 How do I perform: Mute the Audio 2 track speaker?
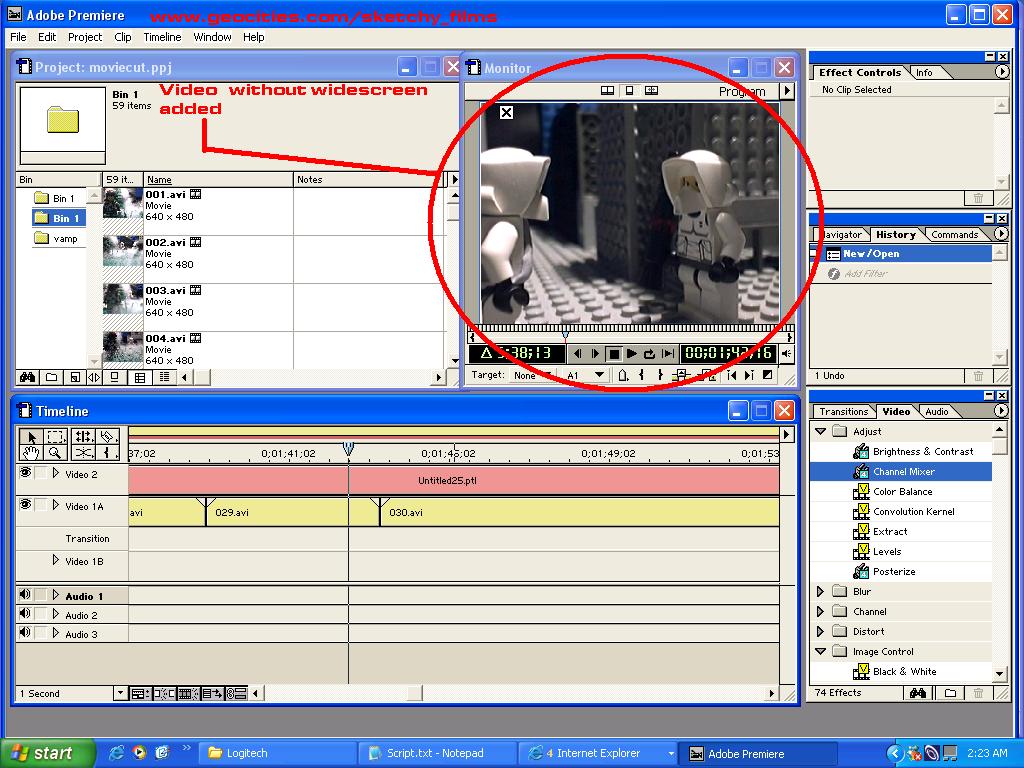tap(25, 614)
